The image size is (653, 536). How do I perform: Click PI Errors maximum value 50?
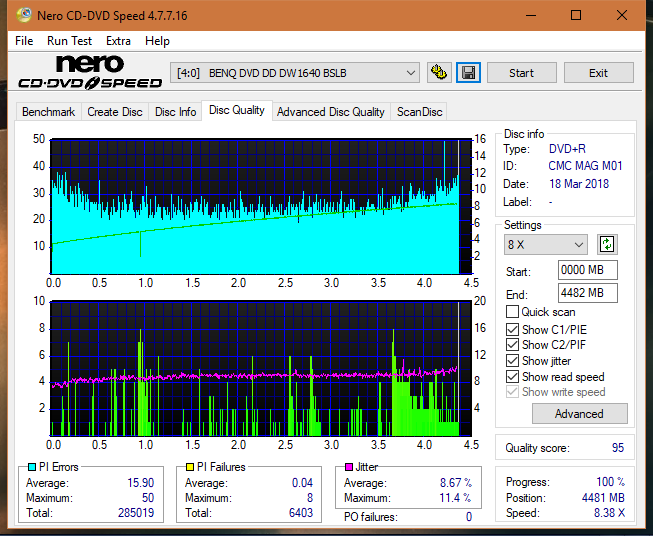pyautogui.click(x=148, y=498)
